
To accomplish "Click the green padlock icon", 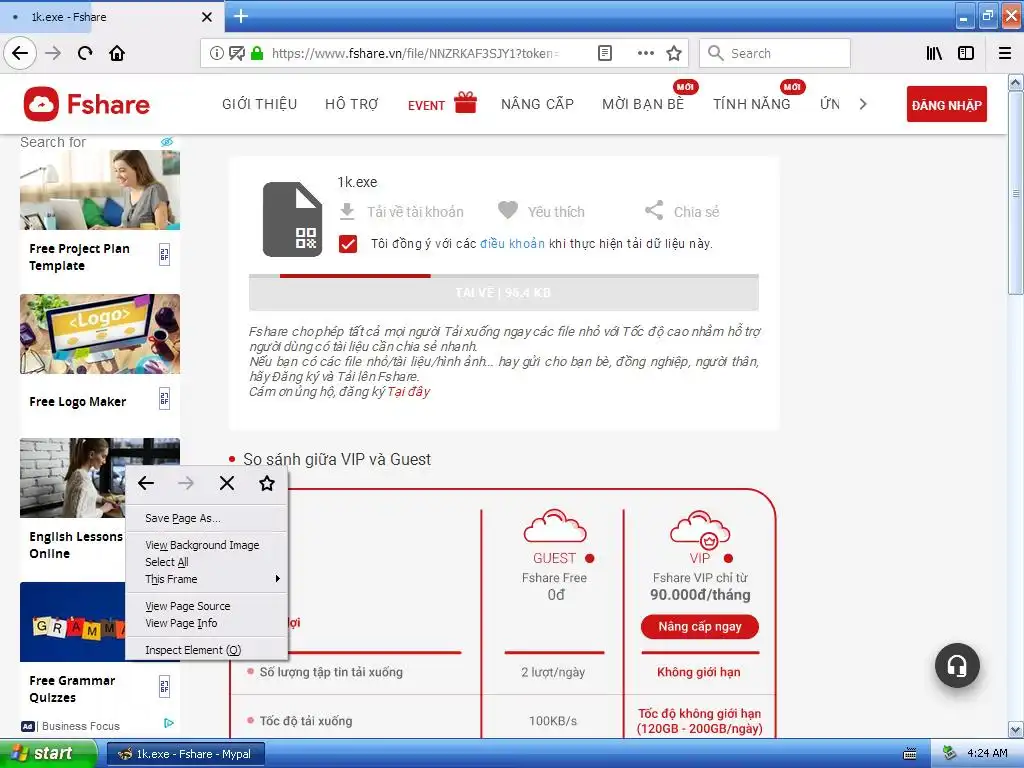I will click(257, 53).
